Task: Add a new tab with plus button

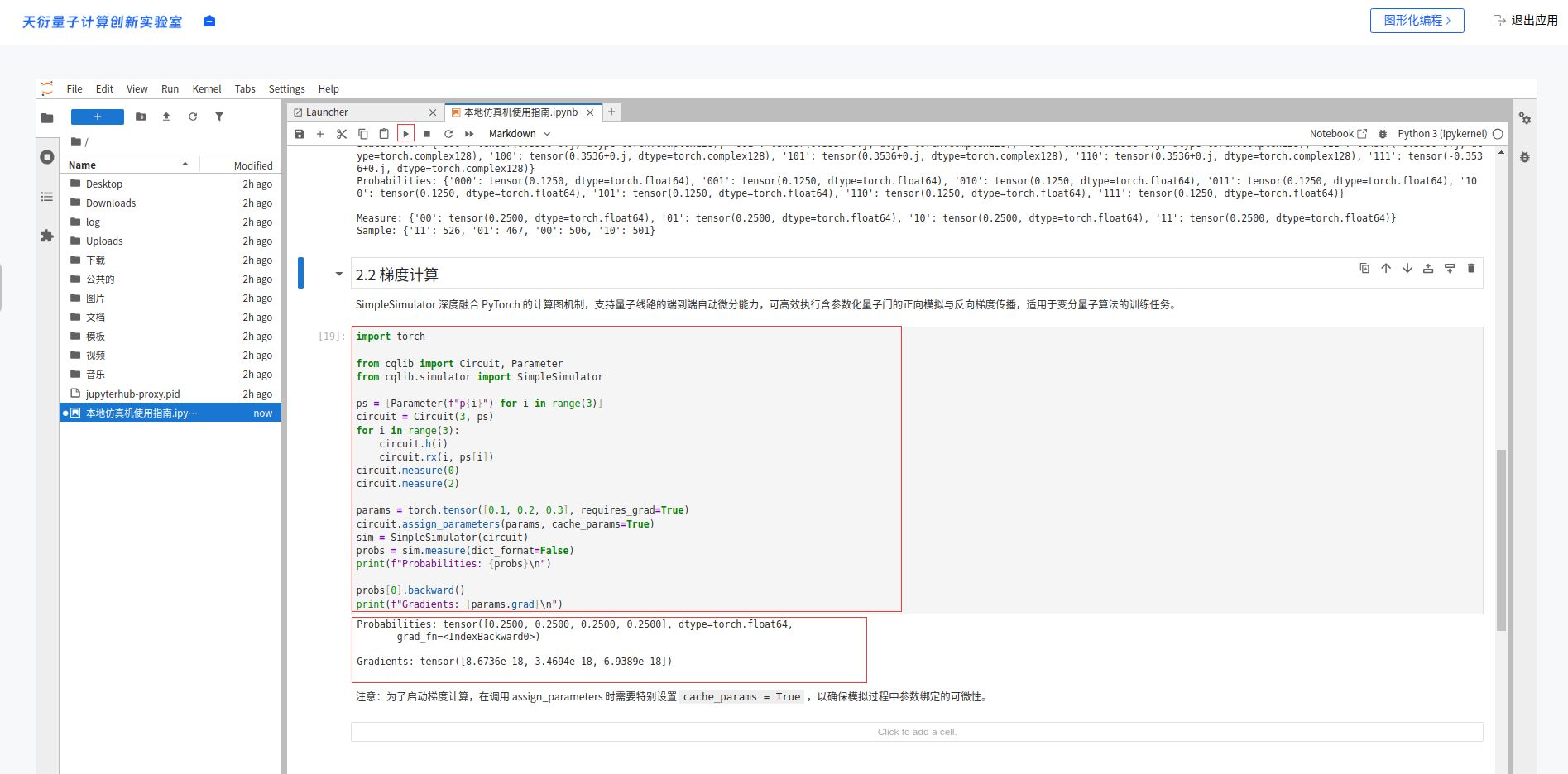Action: tap(611, 112)
